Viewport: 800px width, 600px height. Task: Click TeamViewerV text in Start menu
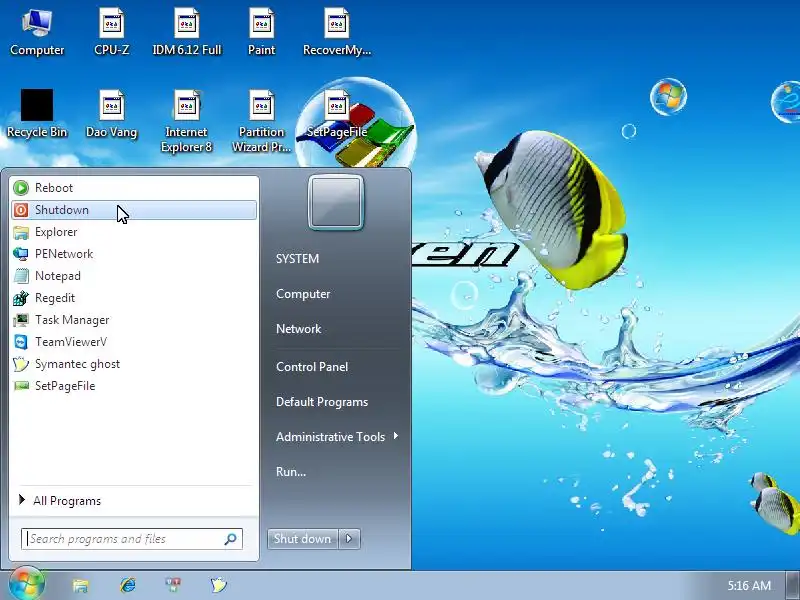(x=71, y=342)
